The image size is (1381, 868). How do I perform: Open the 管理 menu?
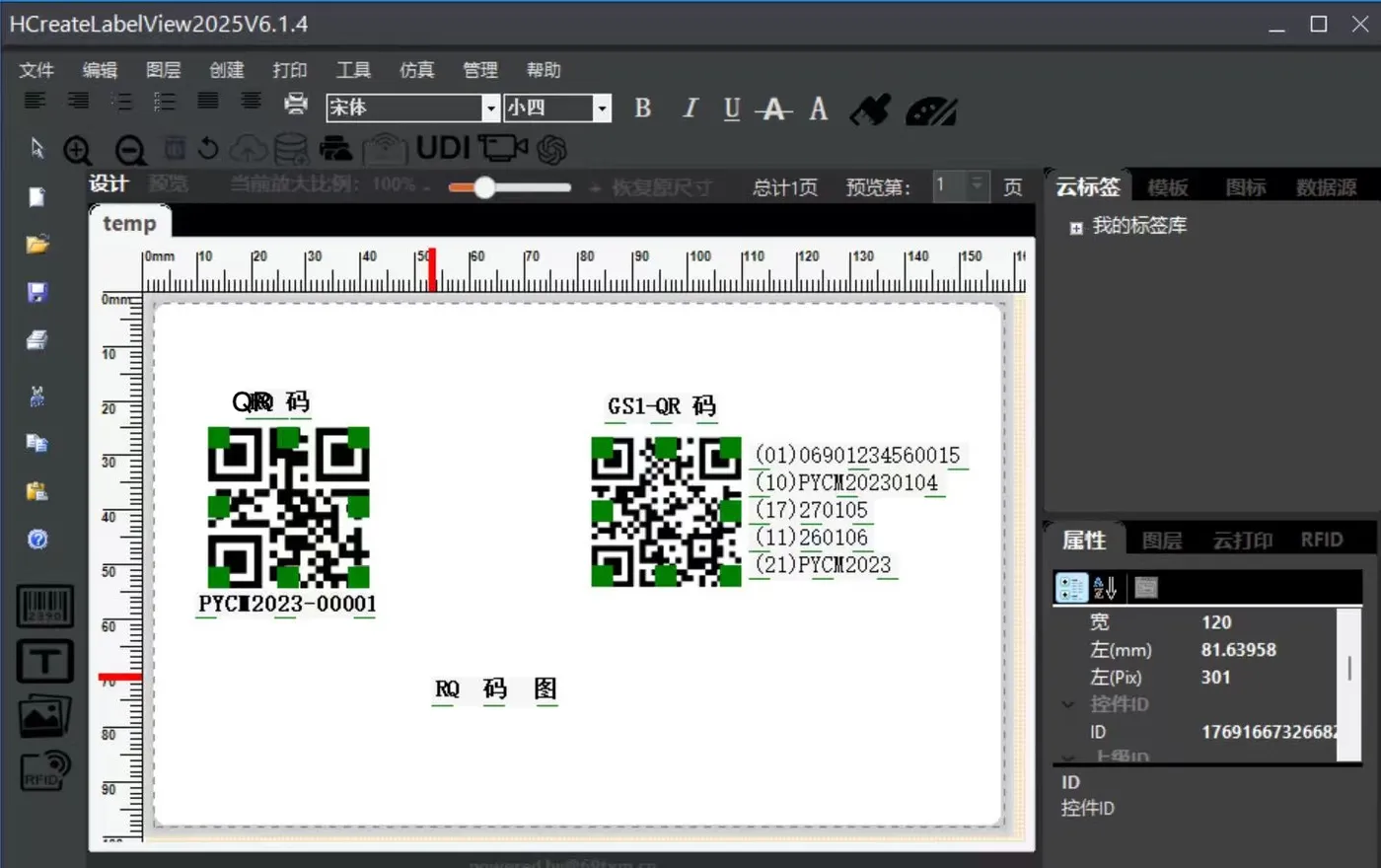[x=480, y=70]
